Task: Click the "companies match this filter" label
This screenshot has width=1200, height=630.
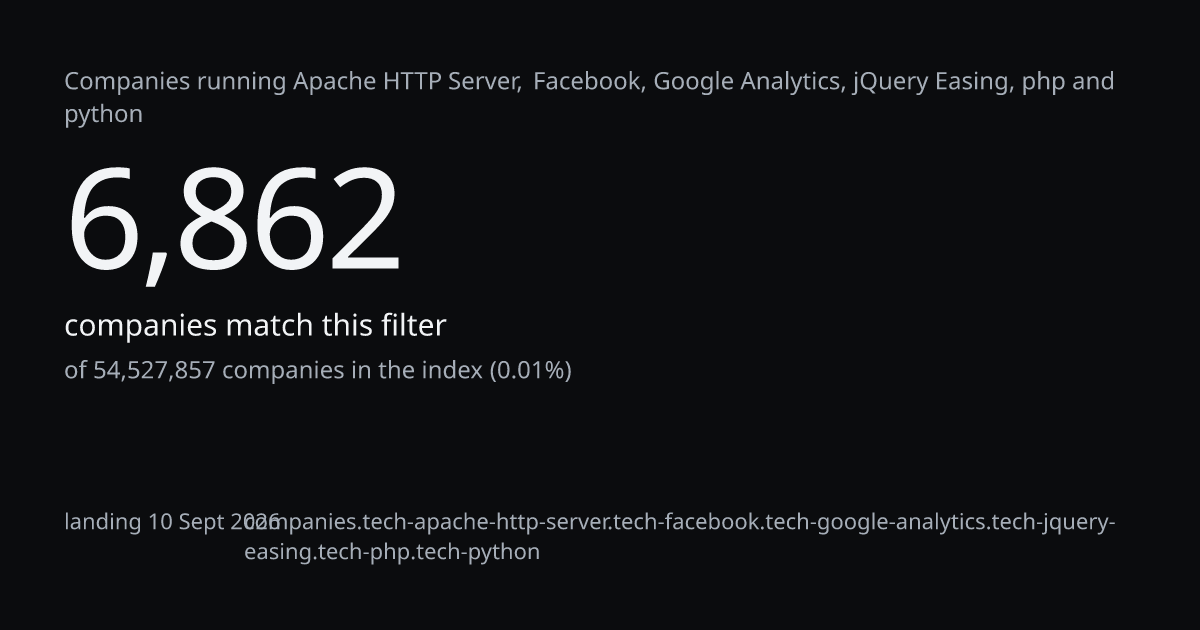Action: coord(255,326)
